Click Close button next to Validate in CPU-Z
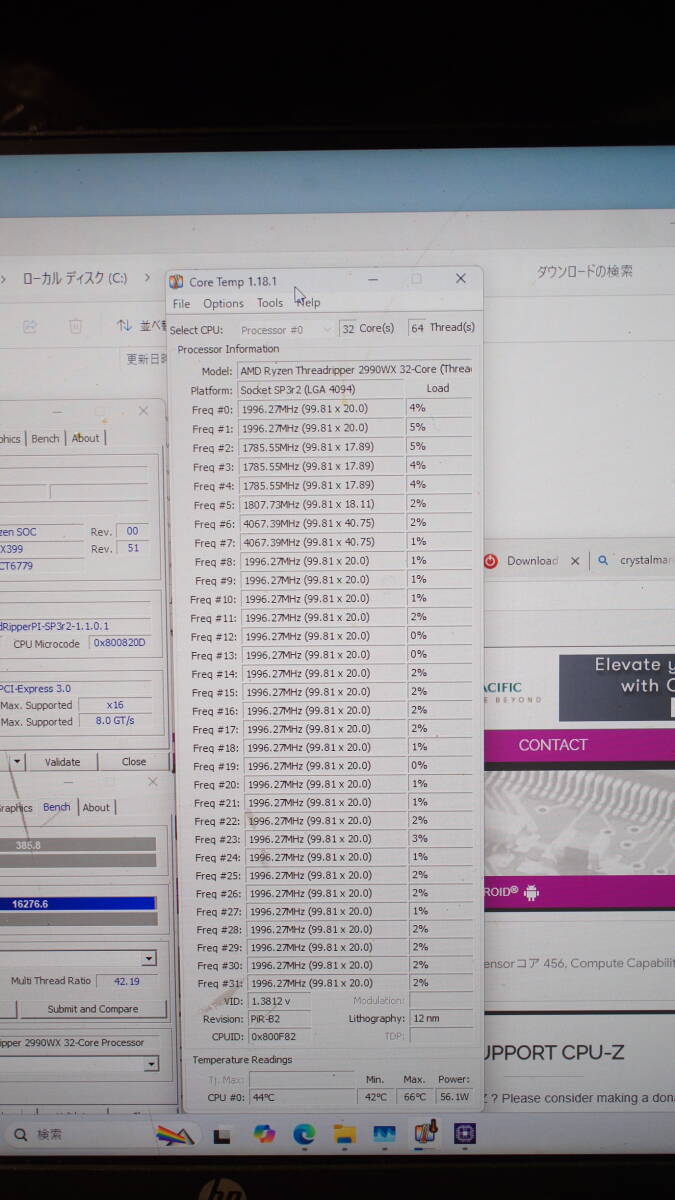 [133, 762]
